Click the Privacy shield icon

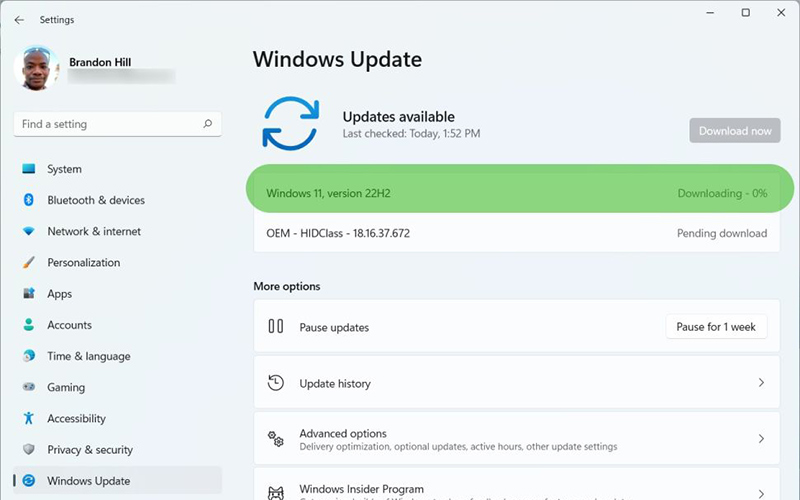pyautogui.click(x=29, y=449)
